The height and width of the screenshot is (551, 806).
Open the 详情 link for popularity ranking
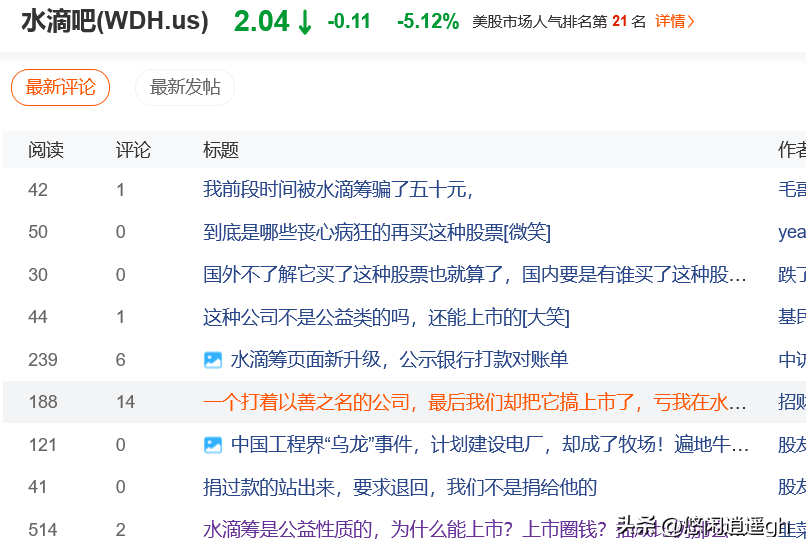click(x=674, y=21)
